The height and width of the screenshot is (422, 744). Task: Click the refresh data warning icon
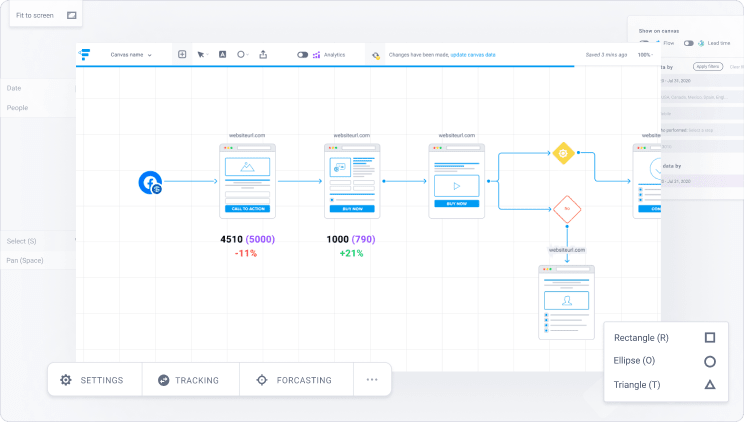(376, 55)
